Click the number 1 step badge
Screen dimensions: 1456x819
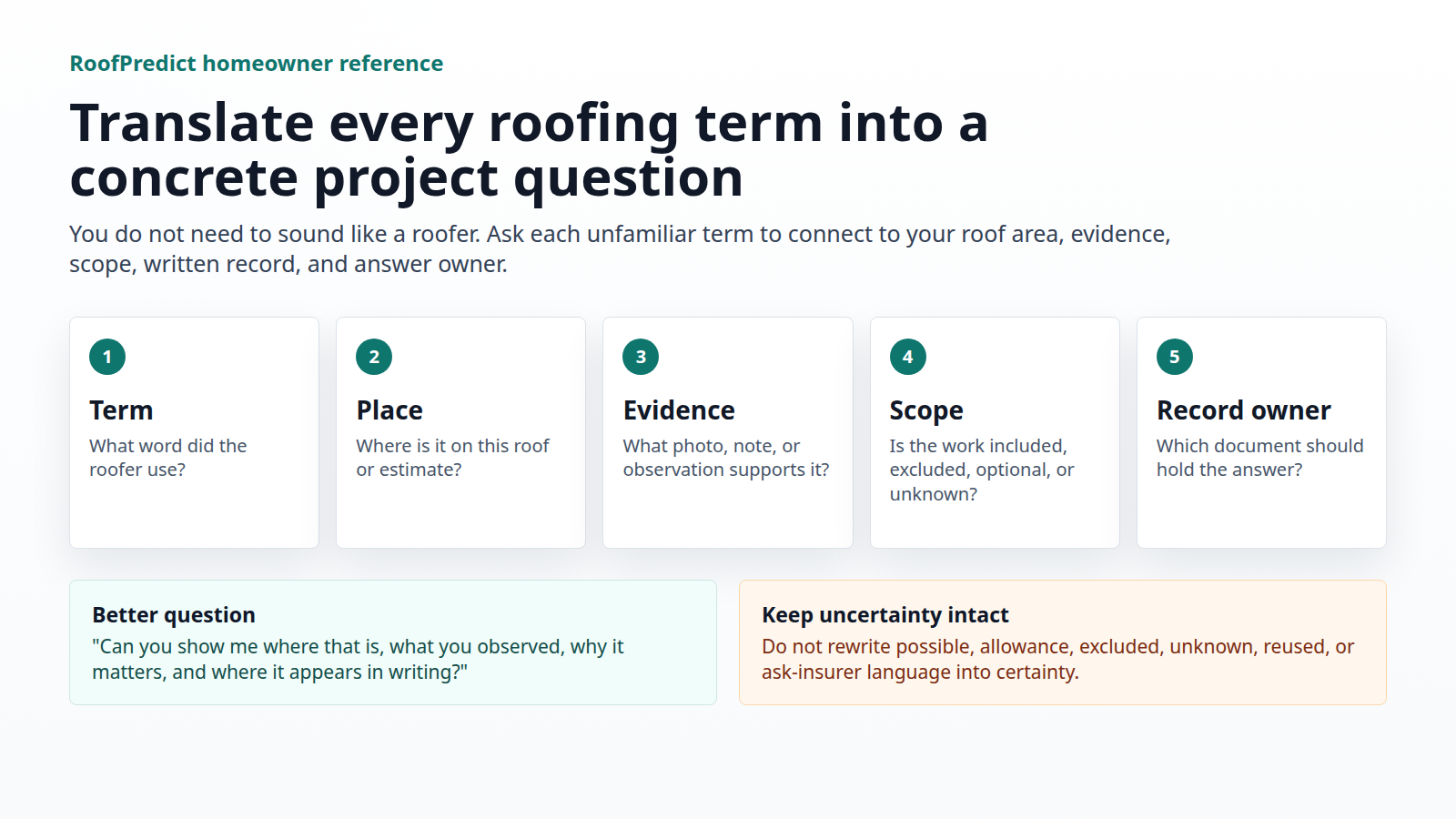107,357
